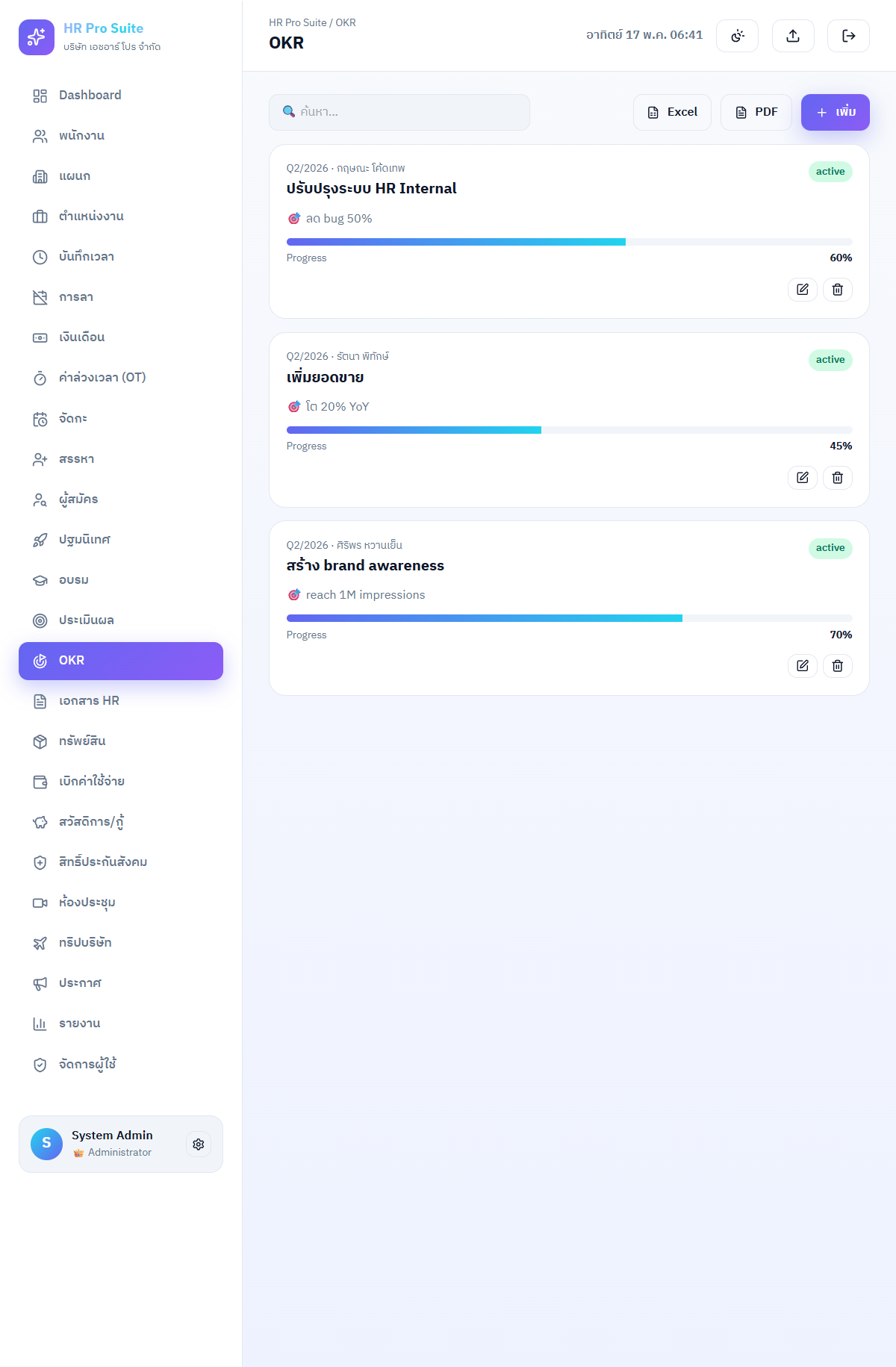Edit the เพิ่มยอดขาย objective
The height and width of the screenshot is (1367, 896).
click(803, 478)
